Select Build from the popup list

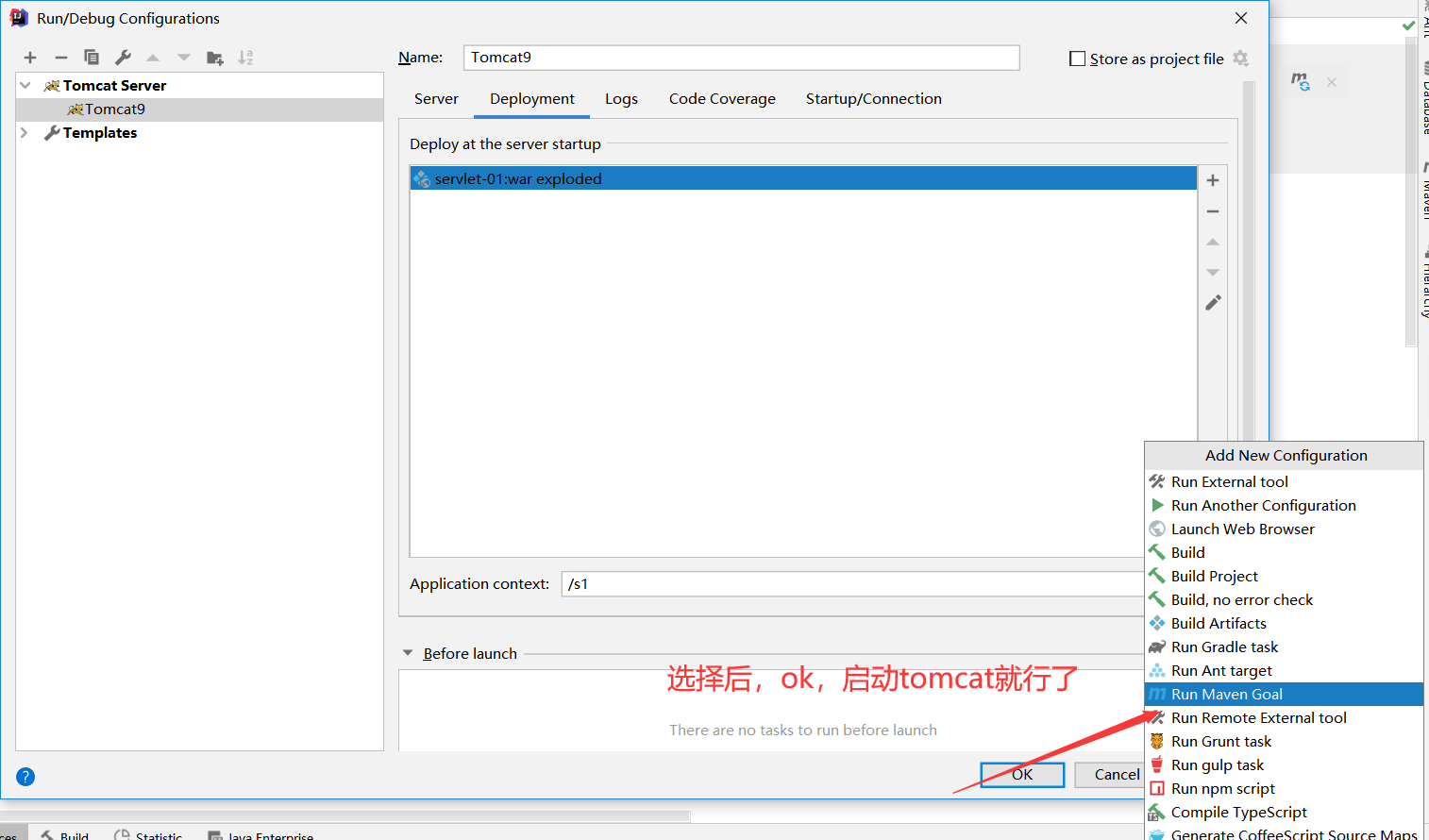pyautogui.click(x=1284, y=553)
